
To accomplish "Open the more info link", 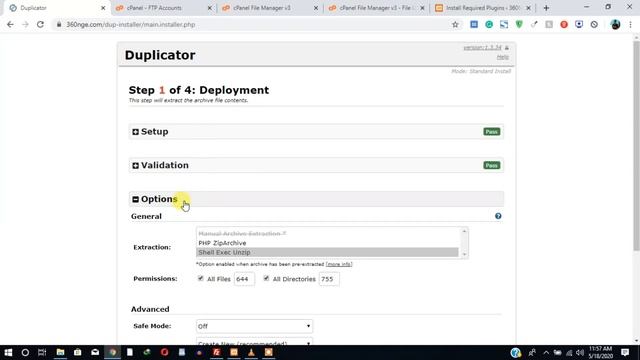I will click(339, 264).
